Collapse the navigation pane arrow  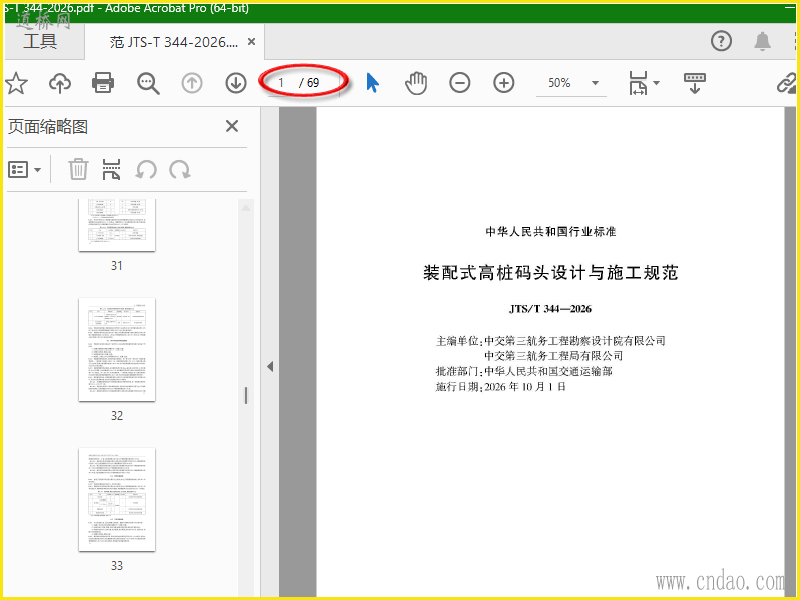270,366
